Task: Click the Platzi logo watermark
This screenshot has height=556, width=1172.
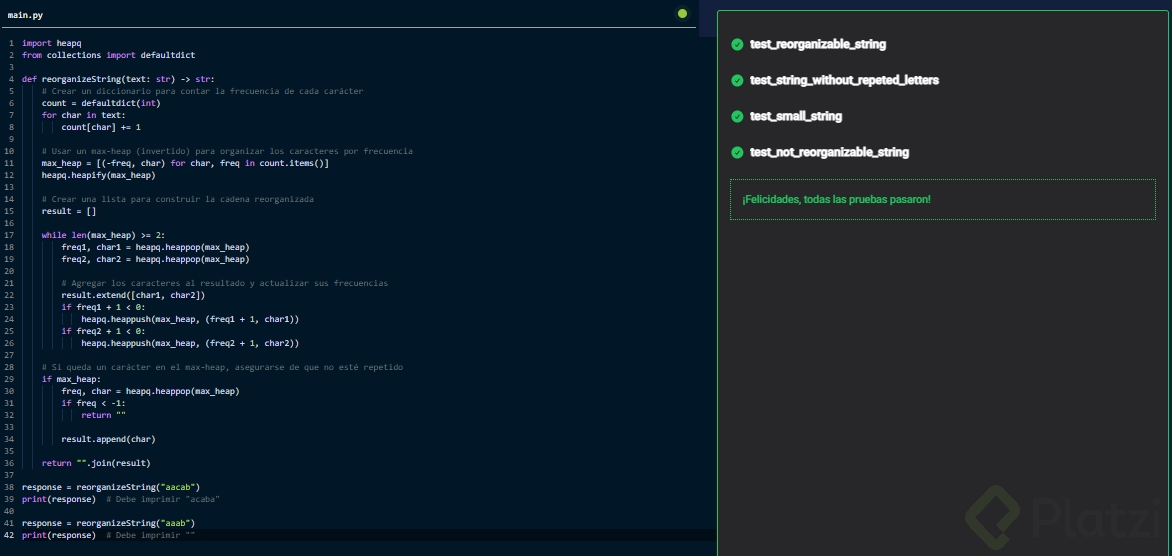Action: (x=1059, y=519)
